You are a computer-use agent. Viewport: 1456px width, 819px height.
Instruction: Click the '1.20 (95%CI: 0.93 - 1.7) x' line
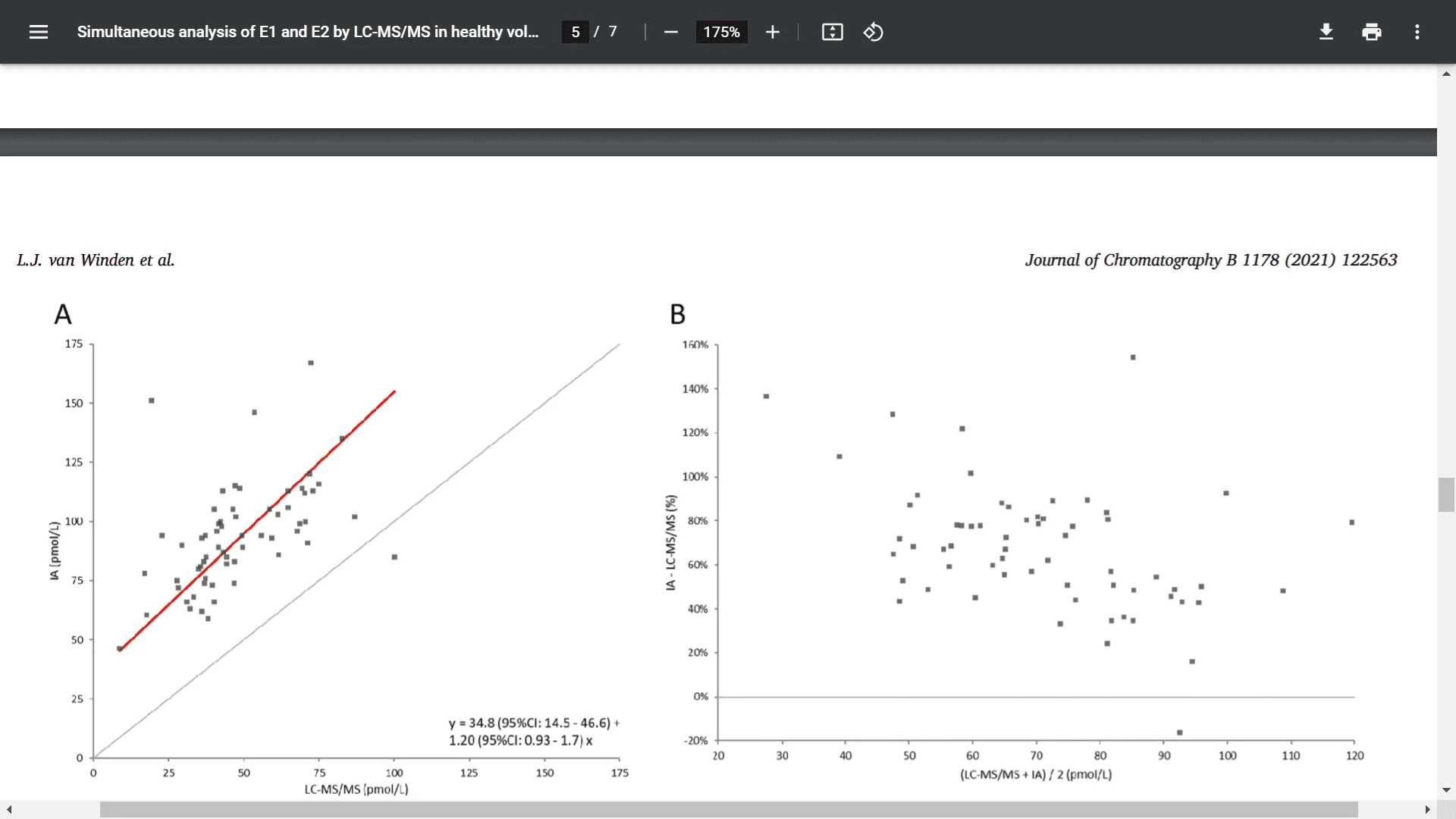(521, 740)
